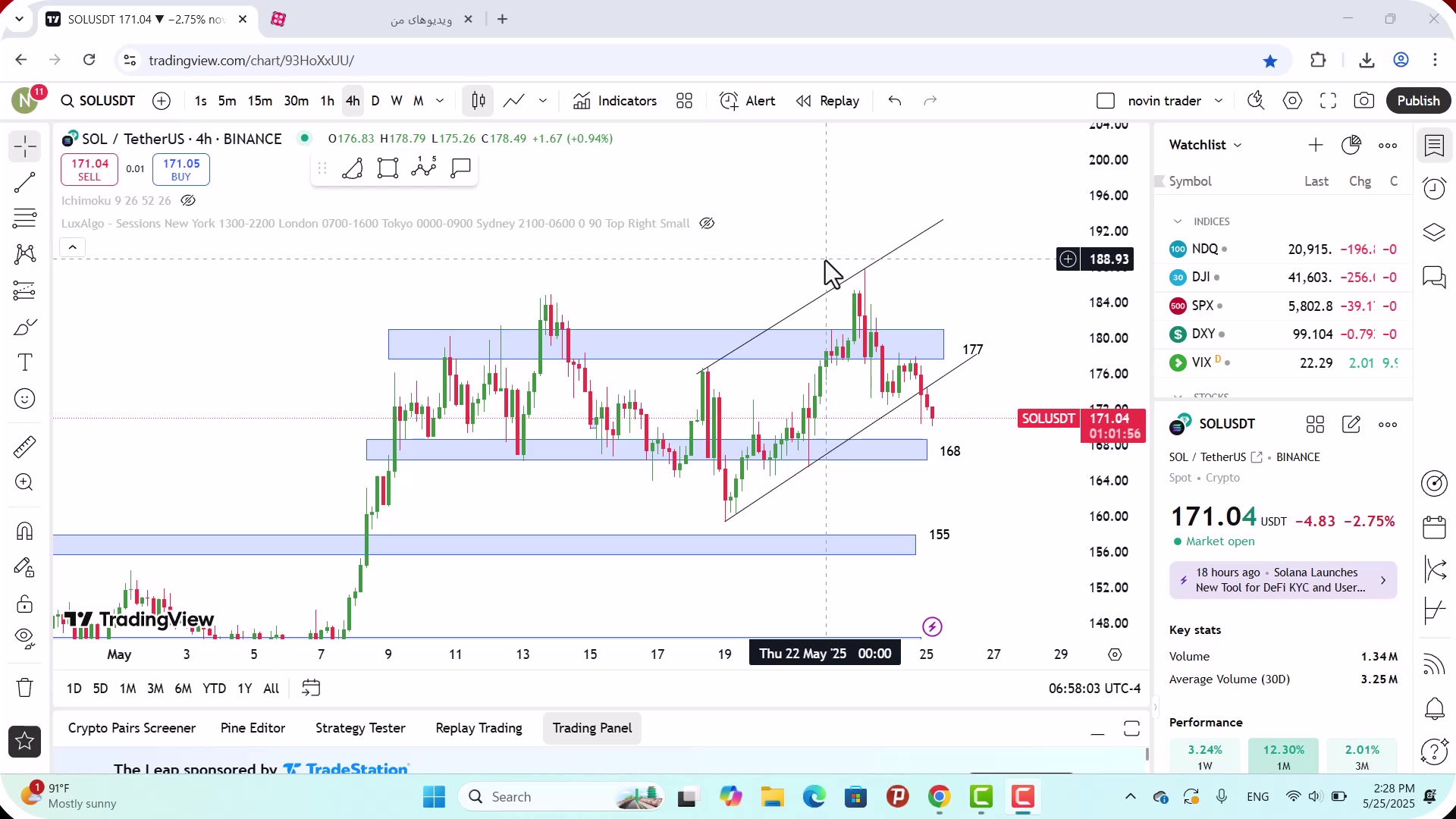1456x819 pixels.
Task: Open the Replay Trading tab
Action: click(479, 728)
